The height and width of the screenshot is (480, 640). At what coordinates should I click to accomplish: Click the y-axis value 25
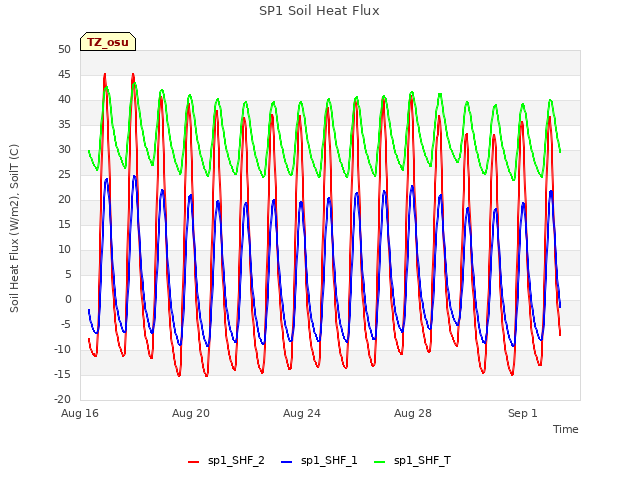[x=64, y=174]
